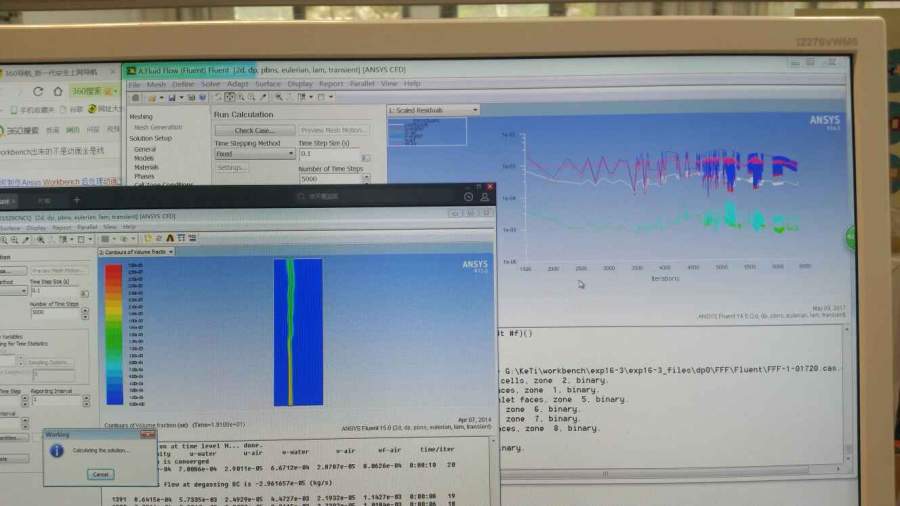
Task: Open the Adapt menu in rear Fluent window
Action: click(237, 84)
